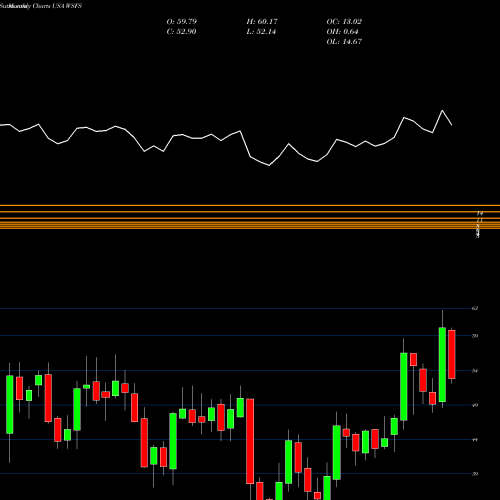Select the rightmost red candlestick

coord(452,354)
